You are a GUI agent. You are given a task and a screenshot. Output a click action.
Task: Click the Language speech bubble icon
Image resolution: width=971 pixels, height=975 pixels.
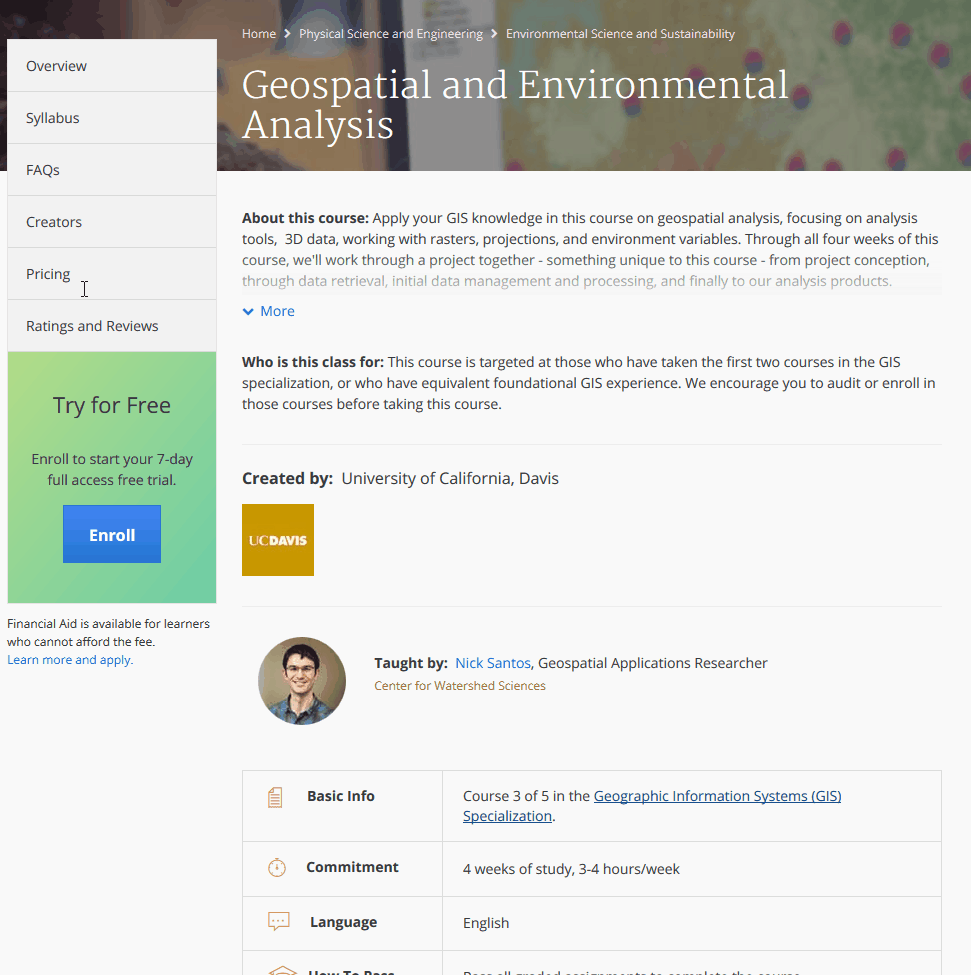278,921
